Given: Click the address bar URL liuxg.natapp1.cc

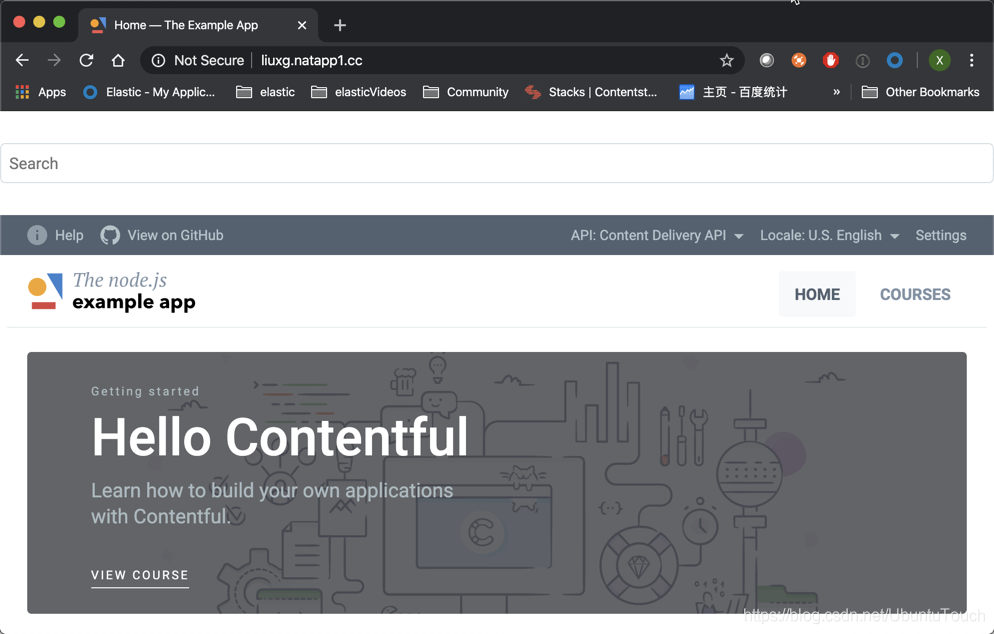Looking at the screenshot, I should pyautogui.click(x=311, y=60).
